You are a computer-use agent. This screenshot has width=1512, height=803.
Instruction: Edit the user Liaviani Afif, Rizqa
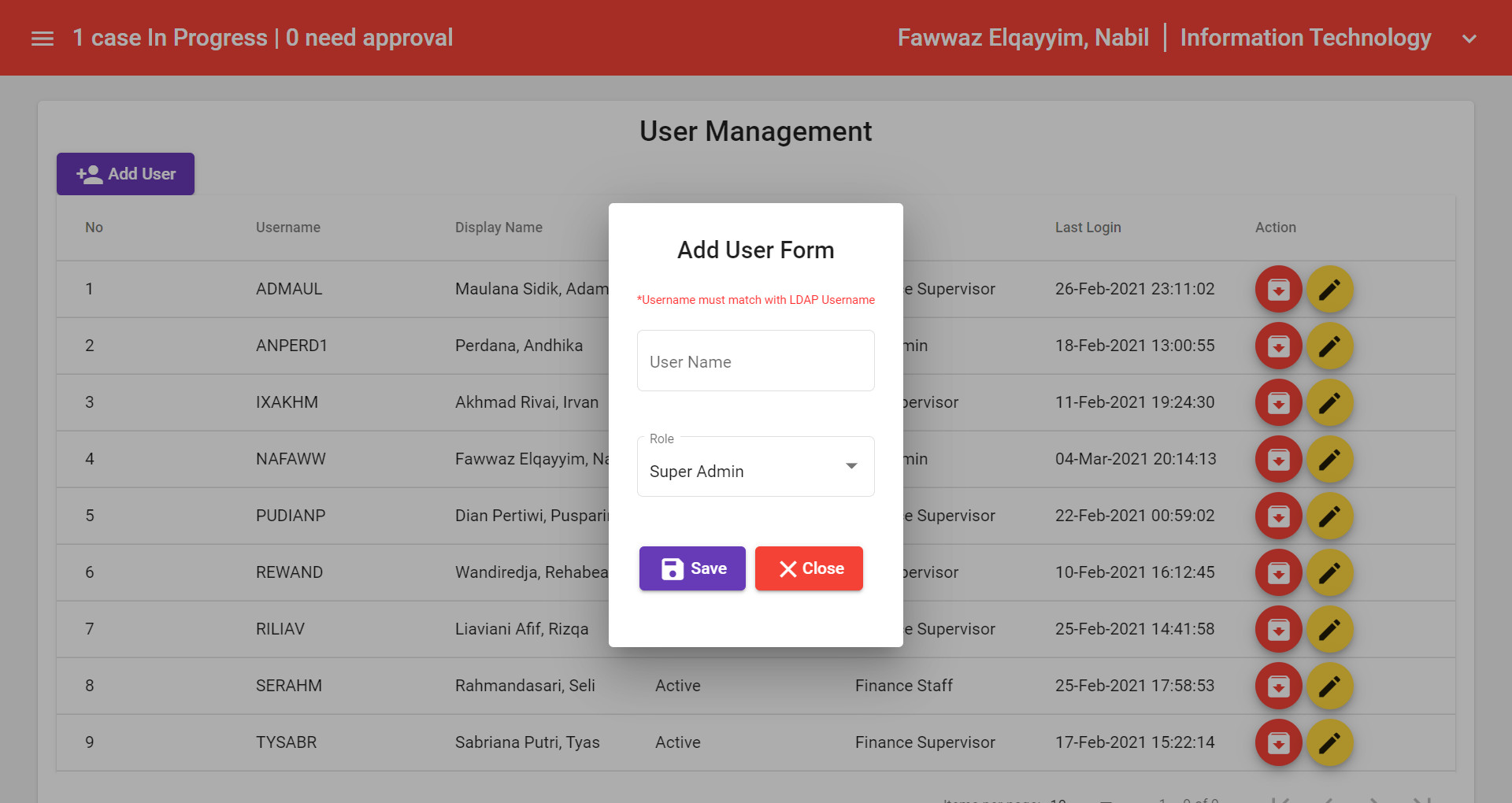point(1330,629)
